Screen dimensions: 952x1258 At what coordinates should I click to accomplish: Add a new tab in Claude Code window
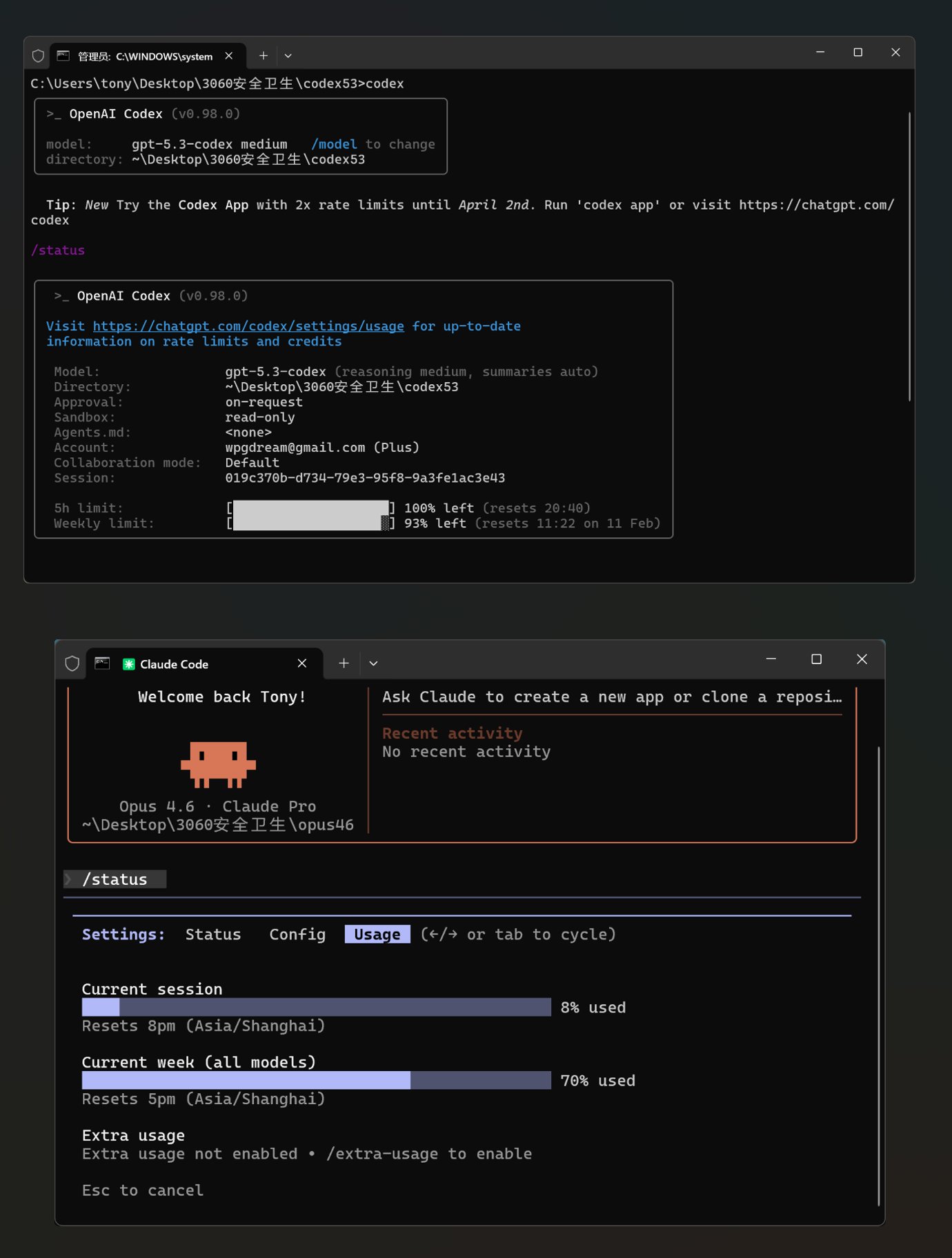[x=344, y=663]
